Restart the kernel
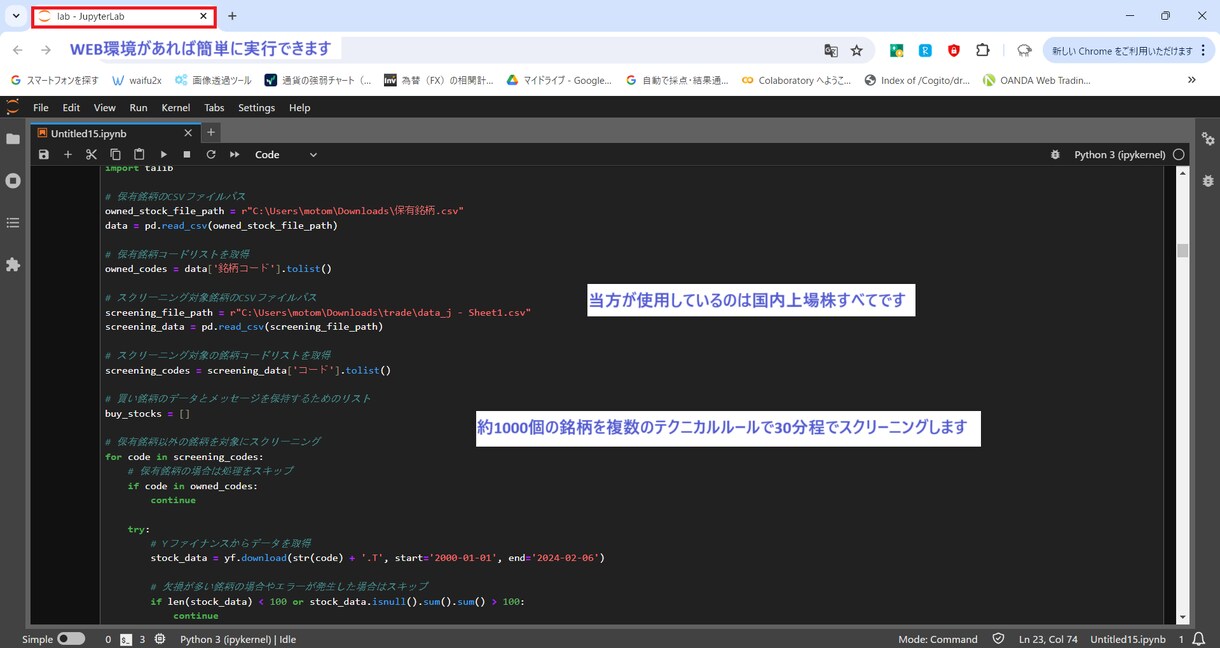The image size is (1220, 648). coord(211,155)
